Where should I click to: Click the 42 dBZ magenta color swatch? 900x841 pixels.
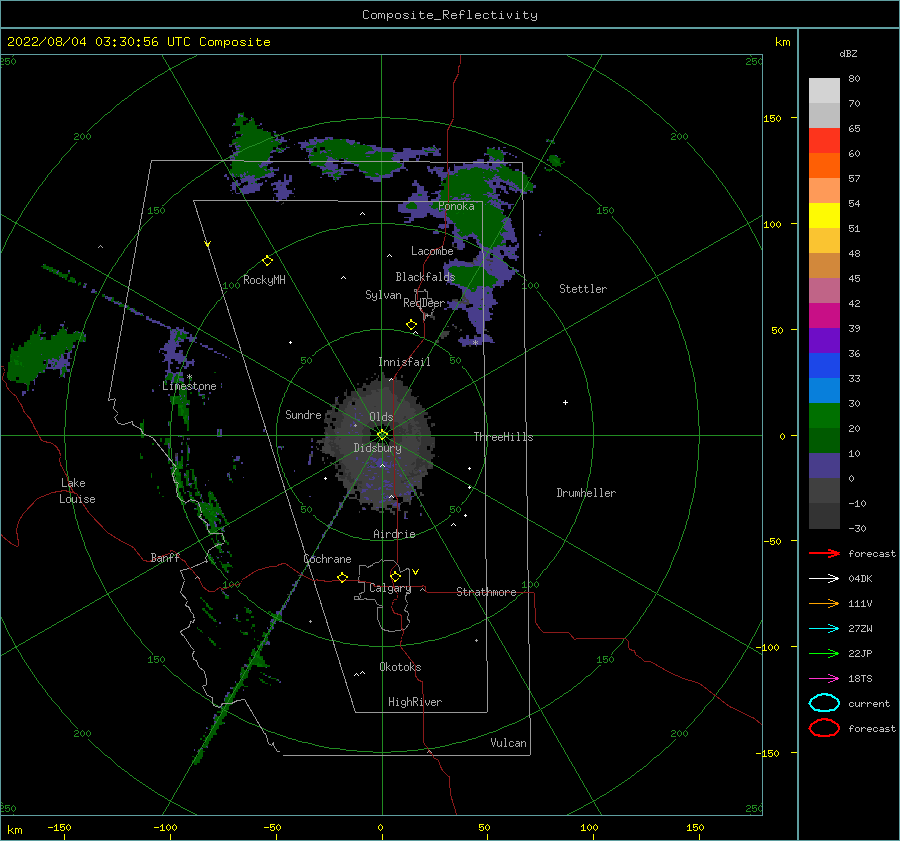pos(824,315)
